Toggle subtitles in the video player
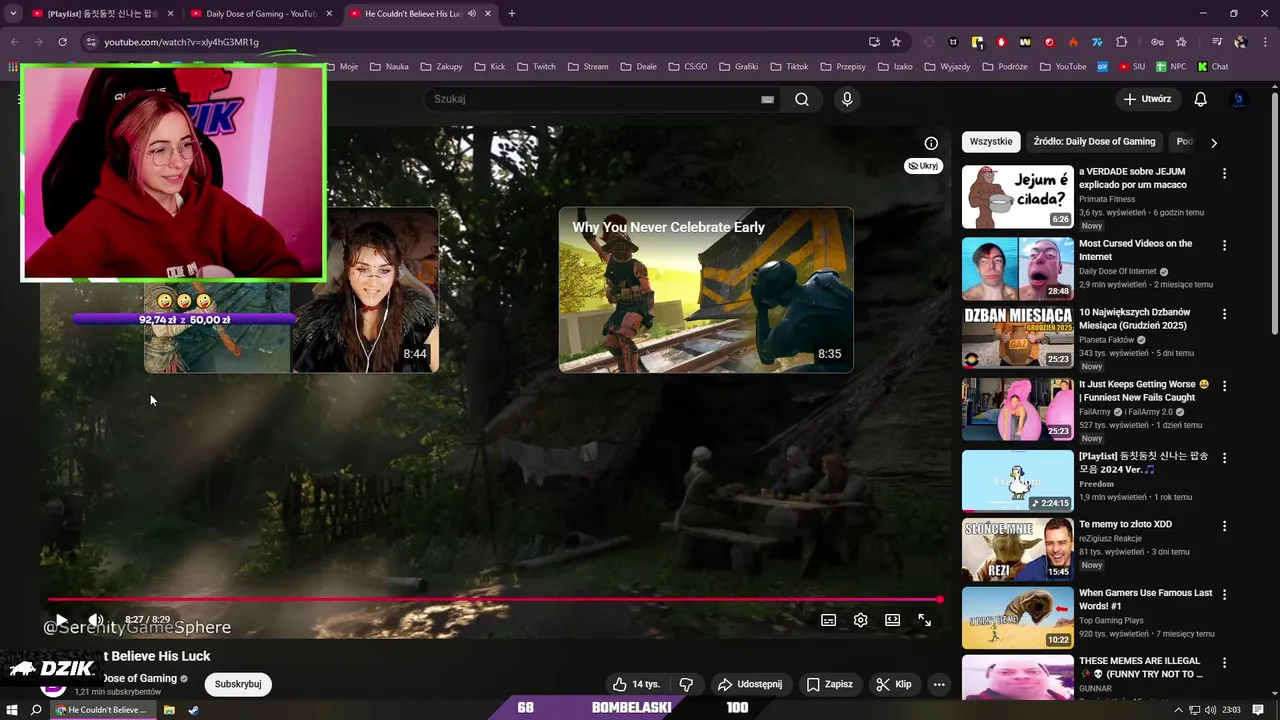The height and width of the screenshot is (720, 1280). click(x=829, y=620)
